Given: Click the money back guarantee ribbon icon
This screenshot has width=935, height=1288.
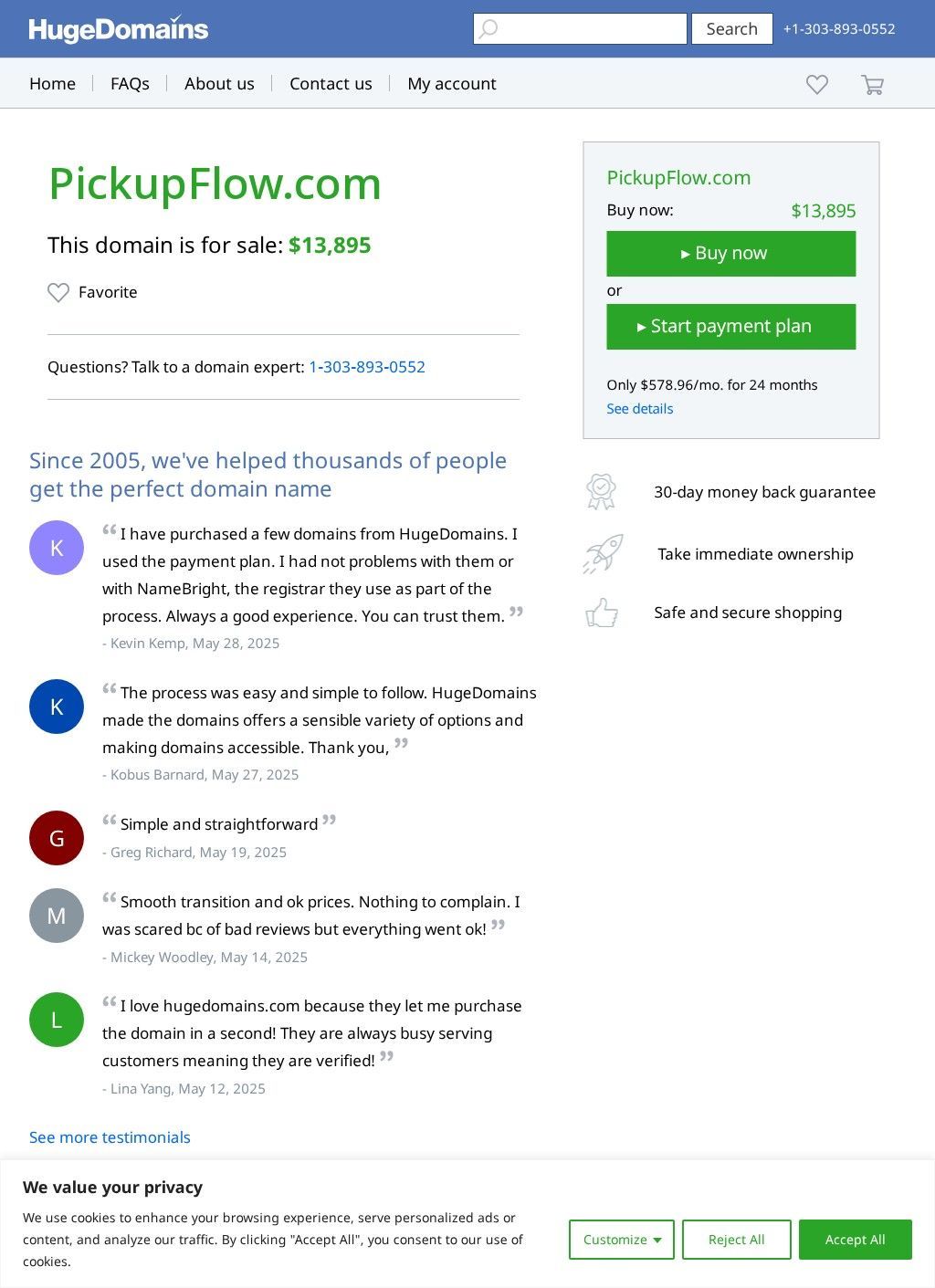Looking at the screenshot, I should (601, 492).
